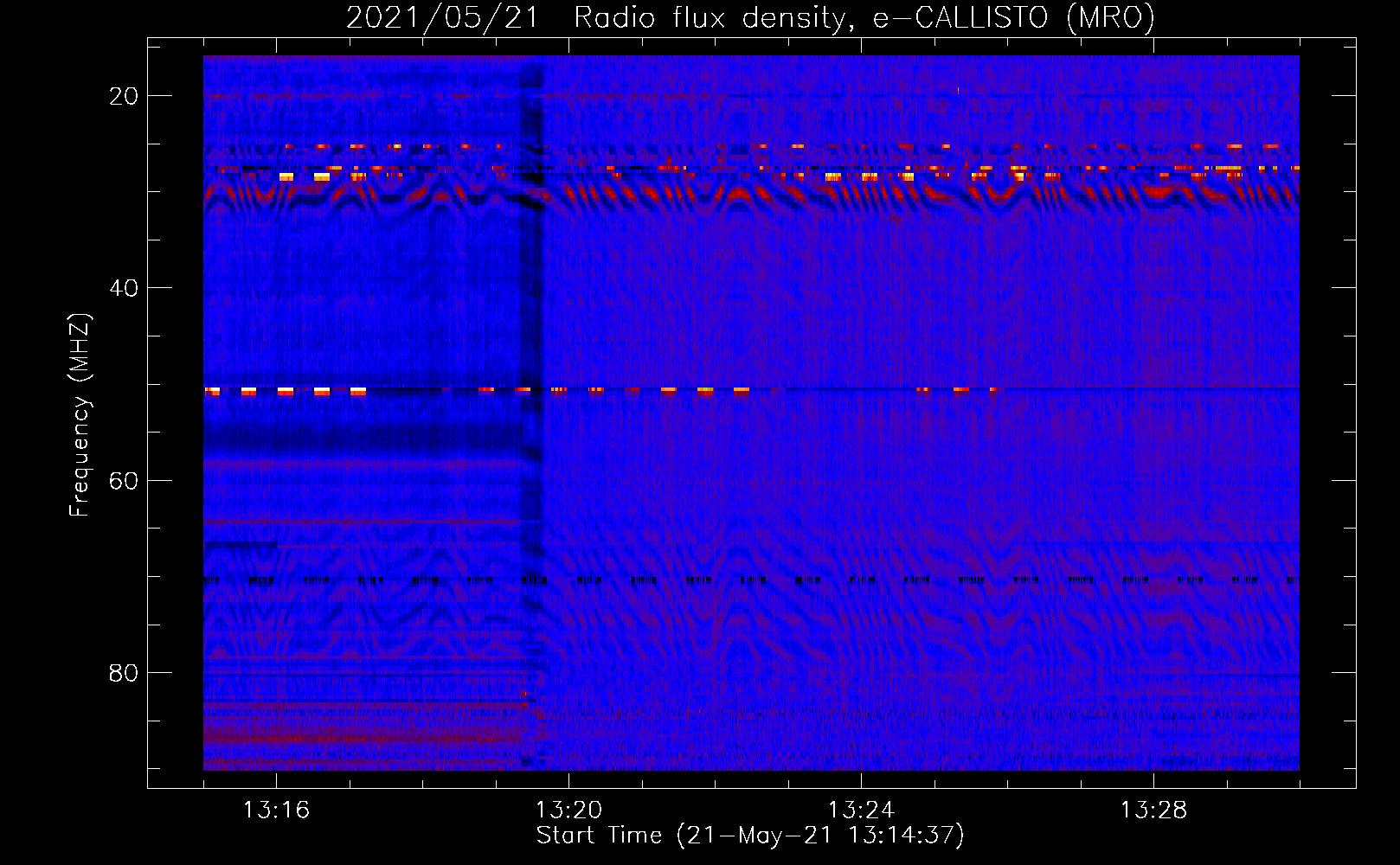
Task: Click the 'Start Time (21-May-21 13:14:37)' label
Action: 750,836
